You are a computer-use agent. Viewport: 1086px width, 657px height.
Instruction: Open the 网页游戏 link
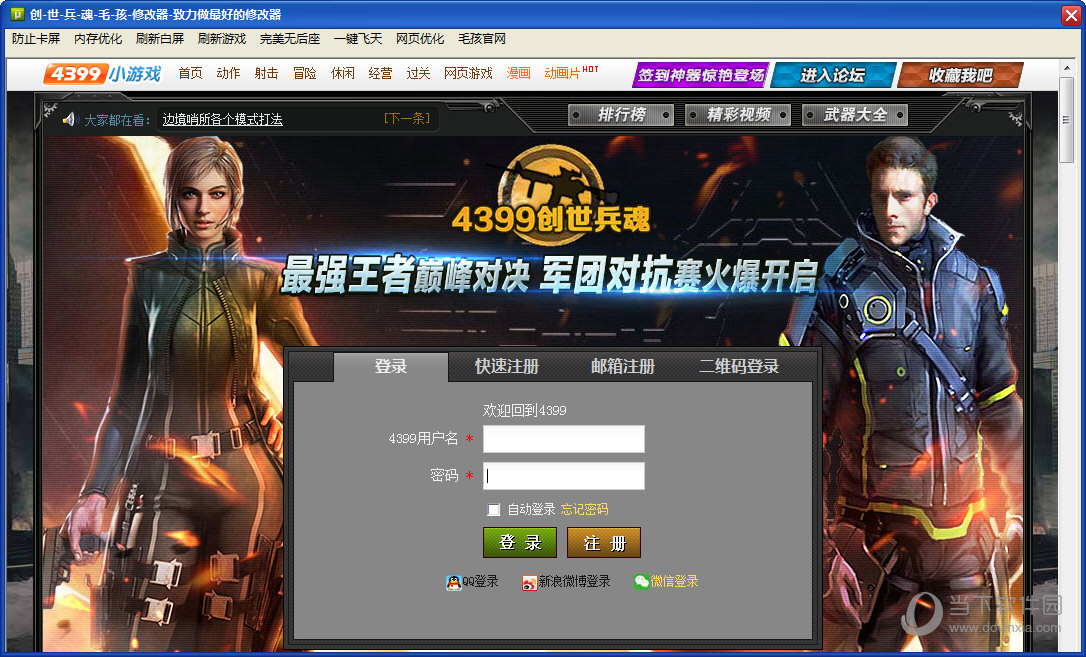468,73
